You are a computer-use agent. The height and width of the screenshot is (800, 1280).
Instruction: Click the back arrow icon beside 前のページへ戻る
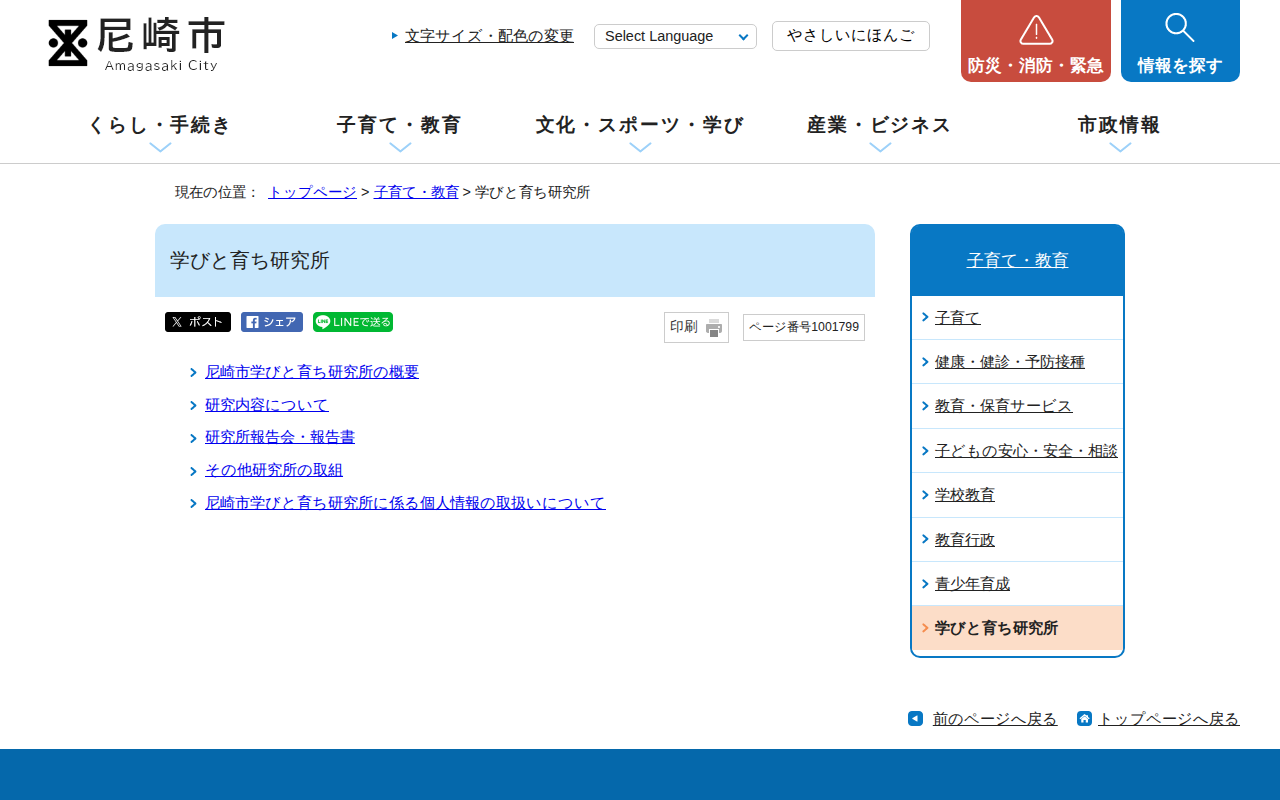pyautogui.click(x=915, y=718)
